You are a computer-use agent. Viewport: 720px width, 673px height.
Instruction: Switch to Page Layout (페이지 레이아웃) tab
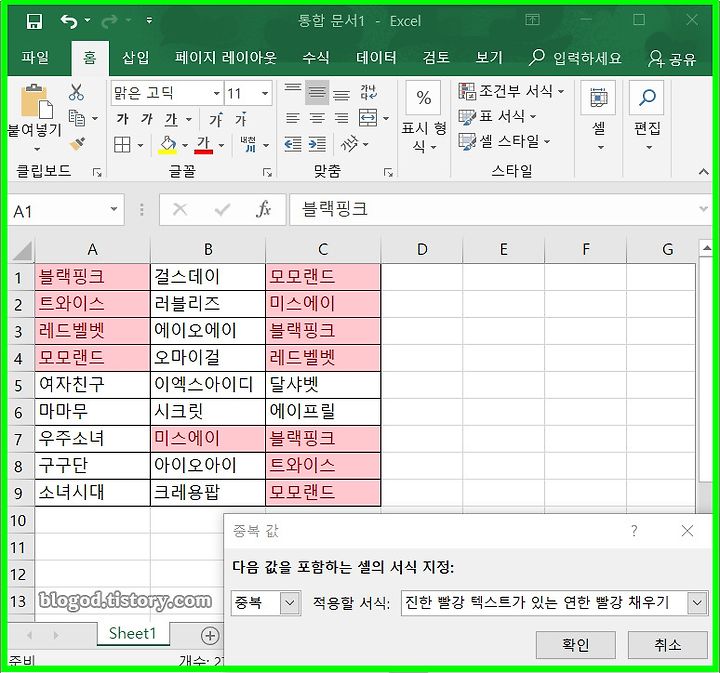225,58
